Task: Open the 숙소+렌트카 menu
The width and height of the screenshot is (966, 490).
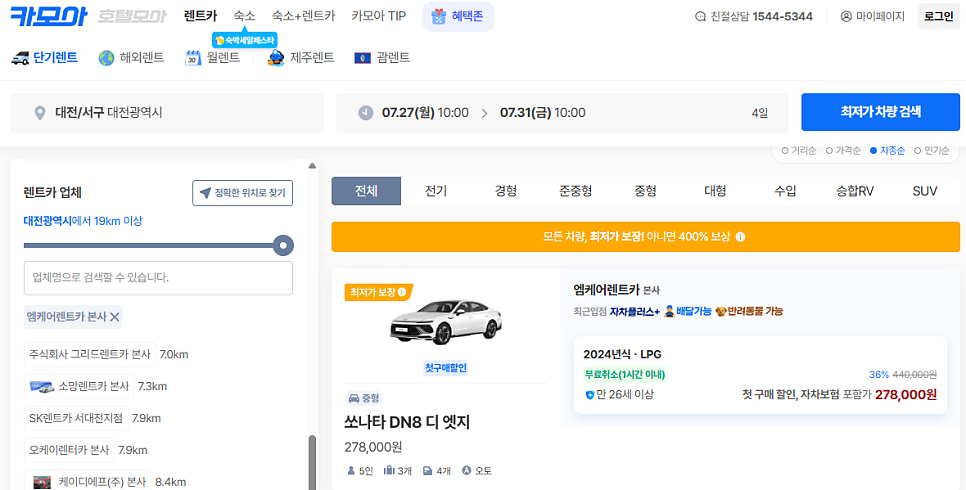Action: [x=303, y=16]
